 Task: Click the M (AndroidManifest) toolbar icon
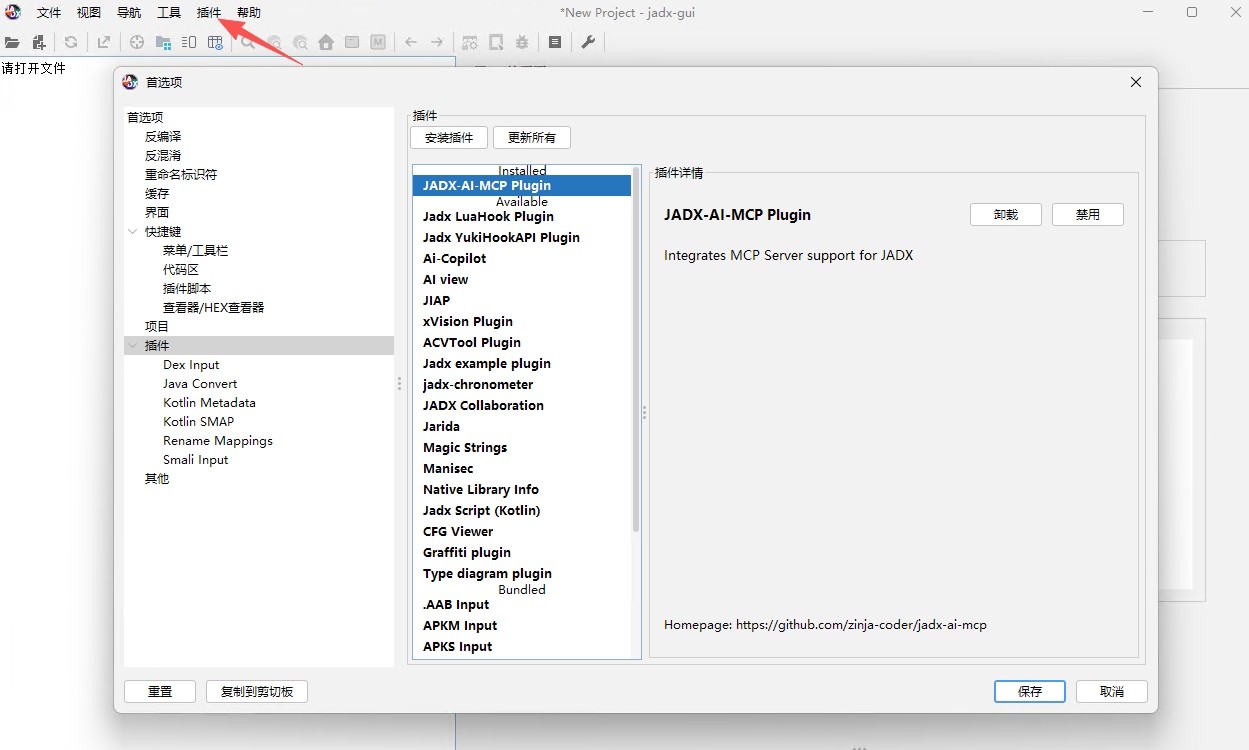(x=378, y=42)
